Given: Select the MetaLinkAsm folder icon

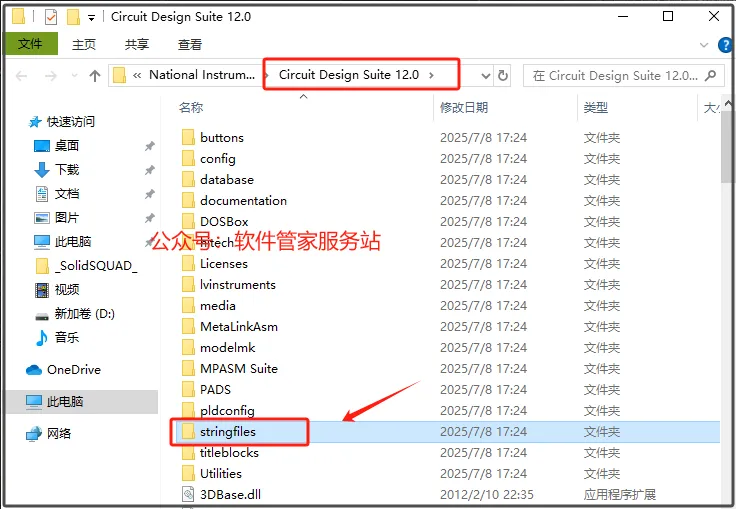Looking at the screenshot, I should coord(188,326).
